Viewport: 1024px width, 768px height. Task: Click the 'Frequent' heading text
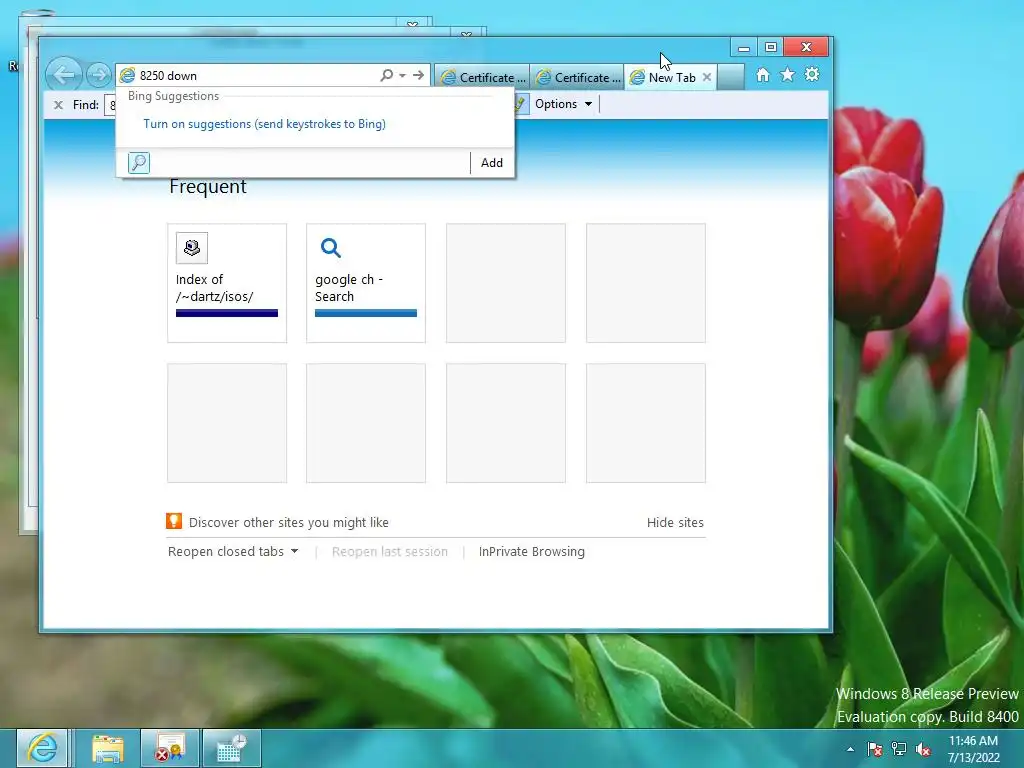pyautogui.click(x=208, y=187)
